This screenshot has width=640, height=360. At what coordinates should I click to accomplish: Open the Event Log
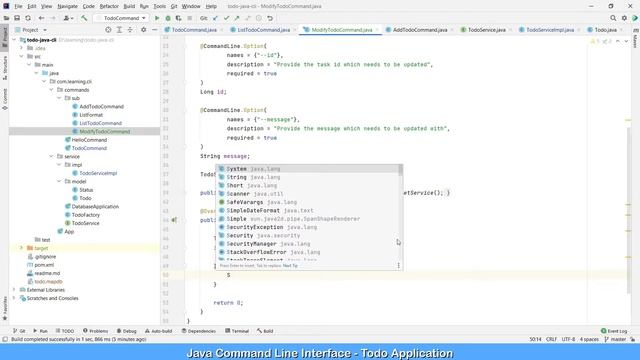614,331
